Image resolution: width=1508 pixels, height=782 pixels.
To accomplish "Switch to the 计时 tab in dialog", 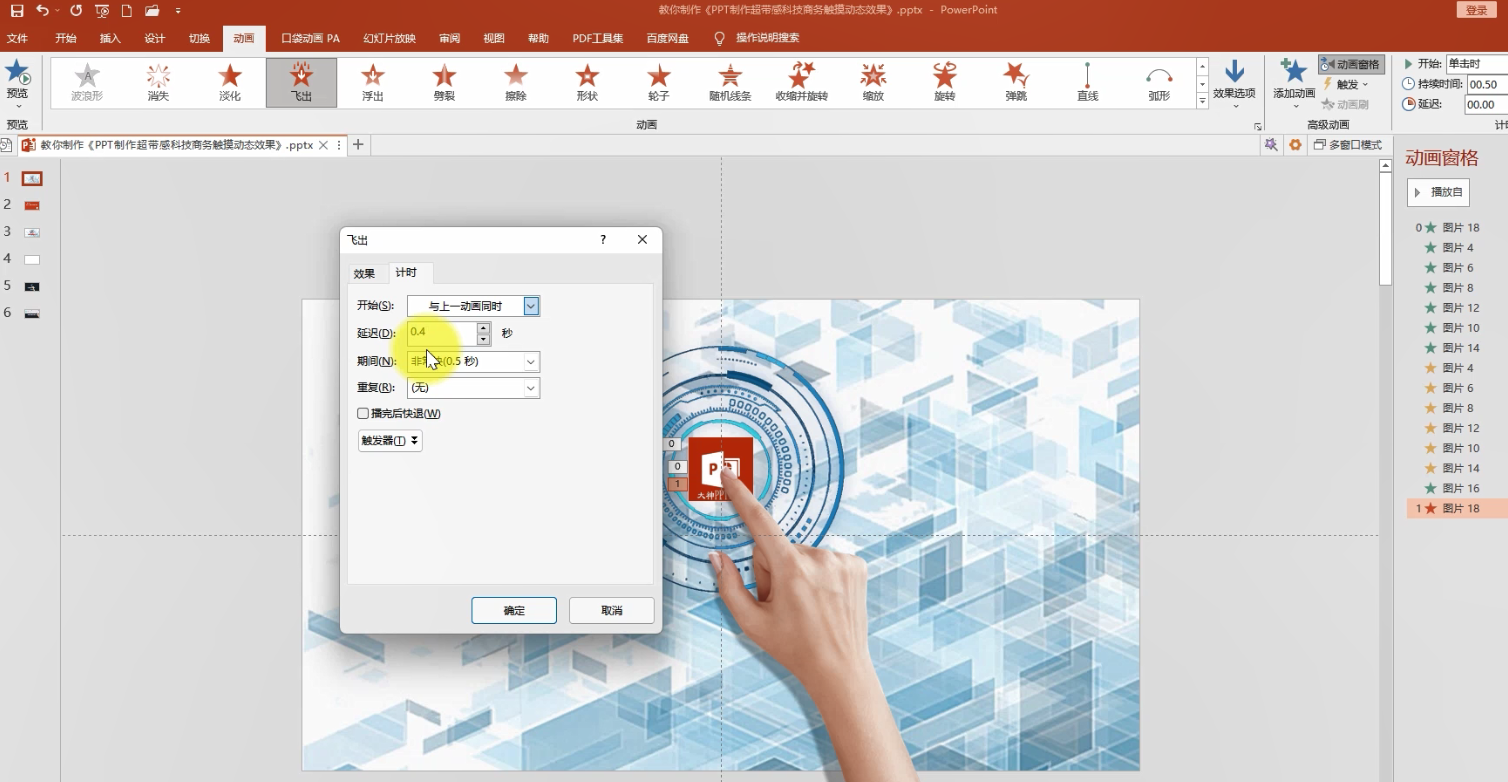I will point(406,272).
